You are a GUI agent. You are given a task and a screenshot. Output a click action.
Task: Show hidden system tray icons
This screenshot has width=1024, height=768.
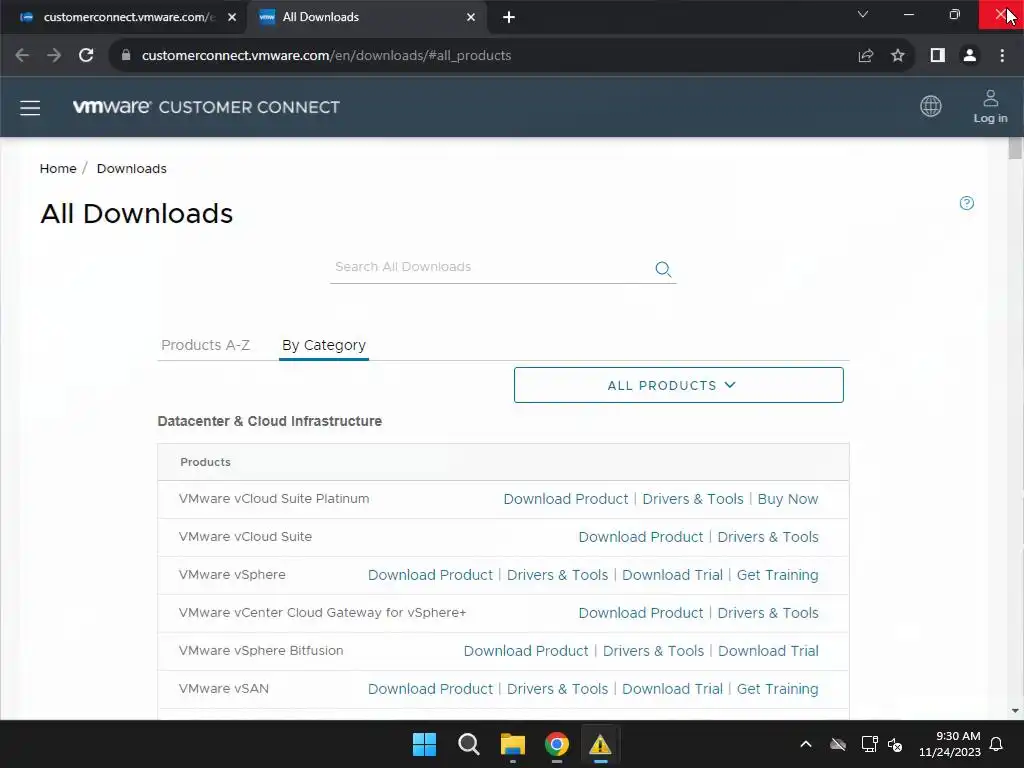(806, 744)
